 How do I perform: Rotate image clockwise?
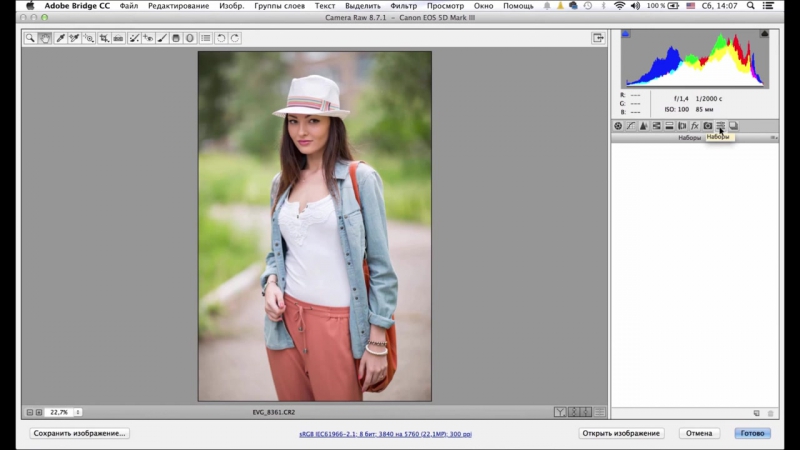coord(235,38)
